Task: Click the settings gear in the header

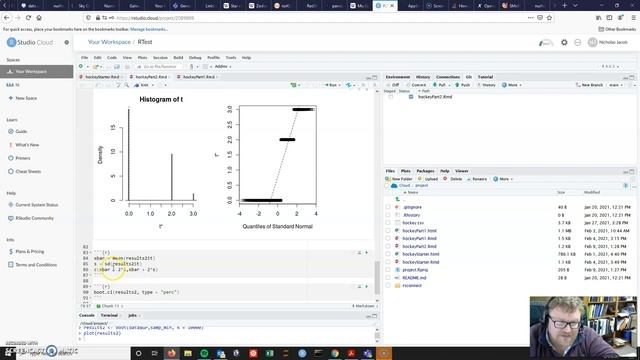Action: click(x=564, y=42)
